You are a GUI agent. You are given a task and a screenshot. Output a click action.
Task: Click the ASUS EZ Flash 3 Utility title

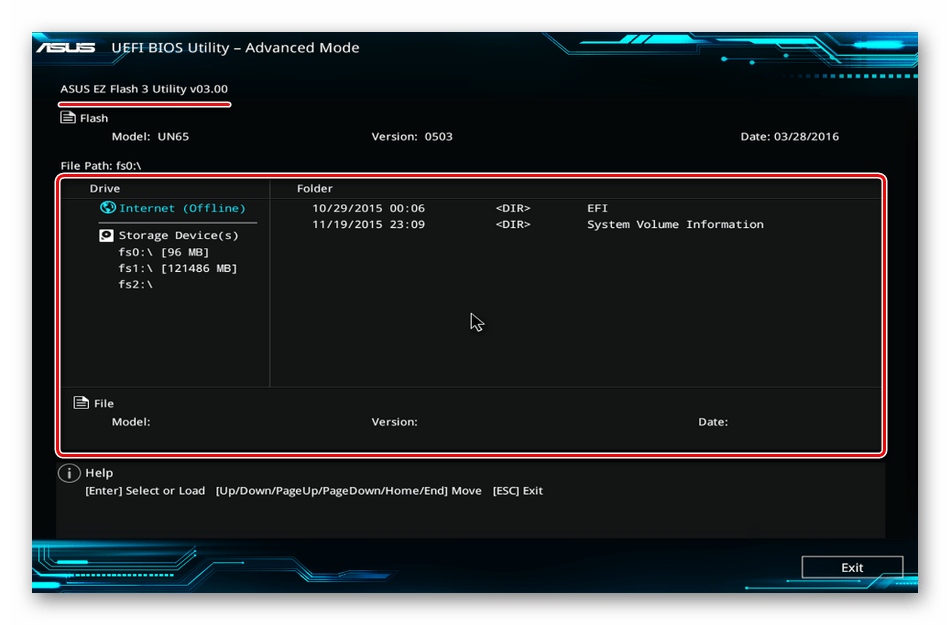[144, 89]
